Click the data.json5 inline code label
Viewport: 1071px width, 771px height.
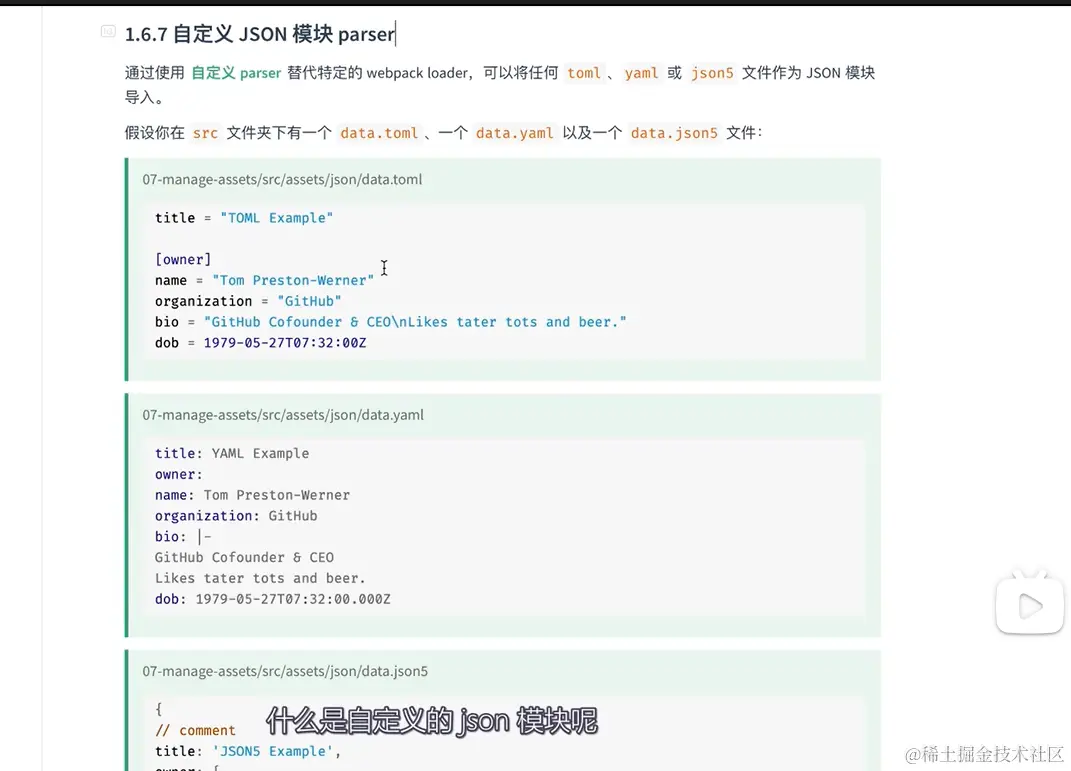point(674,132)
